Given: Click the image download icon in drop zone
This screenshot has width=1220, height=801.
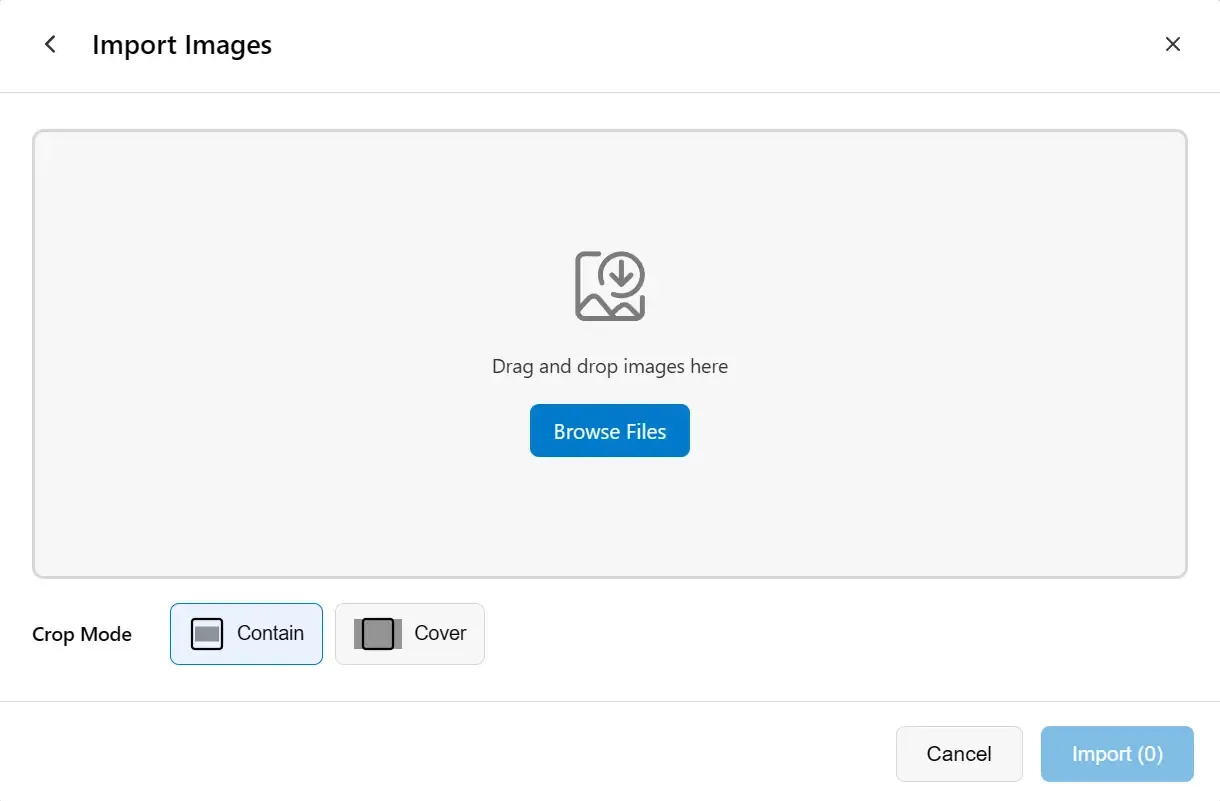Looking at the screenshot, I should [x=610, y=286].
